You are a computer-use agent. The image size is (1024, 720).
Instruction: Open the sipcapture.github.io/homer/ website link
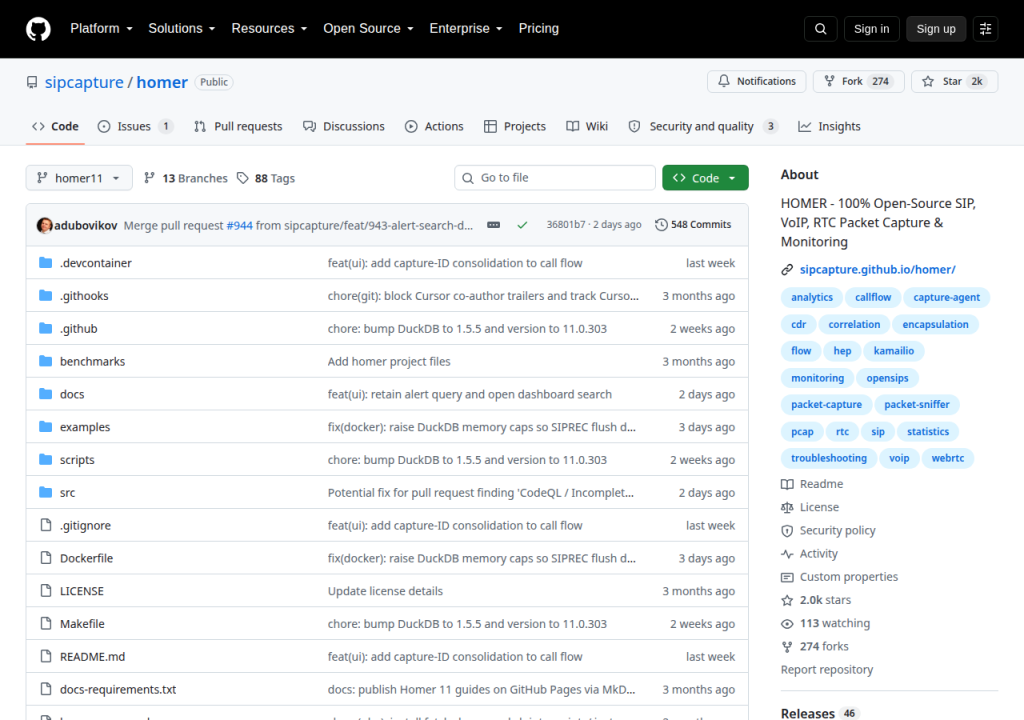pos(878,269)
